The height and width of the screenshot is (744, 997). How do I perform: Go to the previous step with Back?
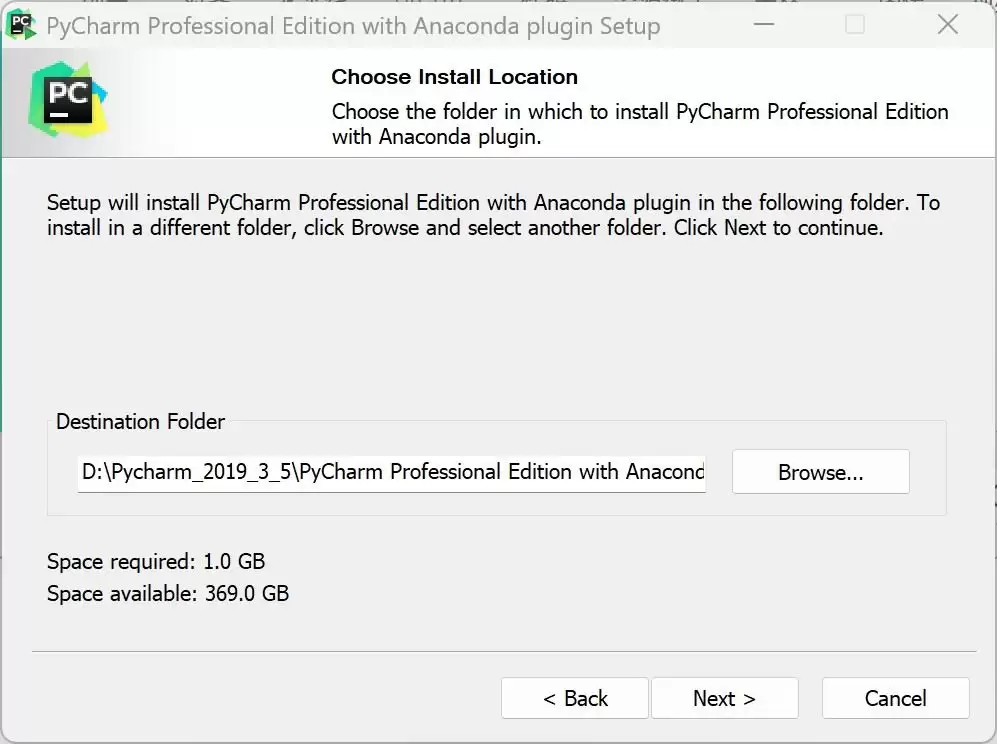[575, 698]
